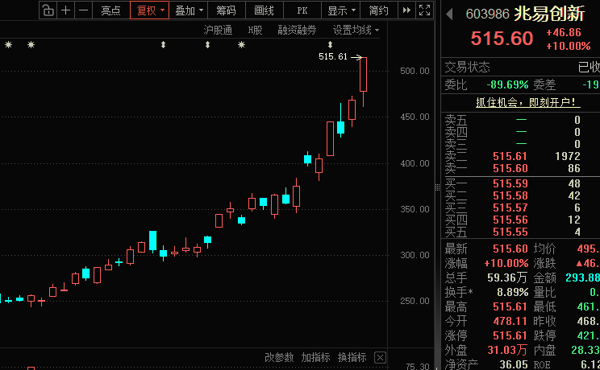Click the stock code 603986

(x=488, y=15)
